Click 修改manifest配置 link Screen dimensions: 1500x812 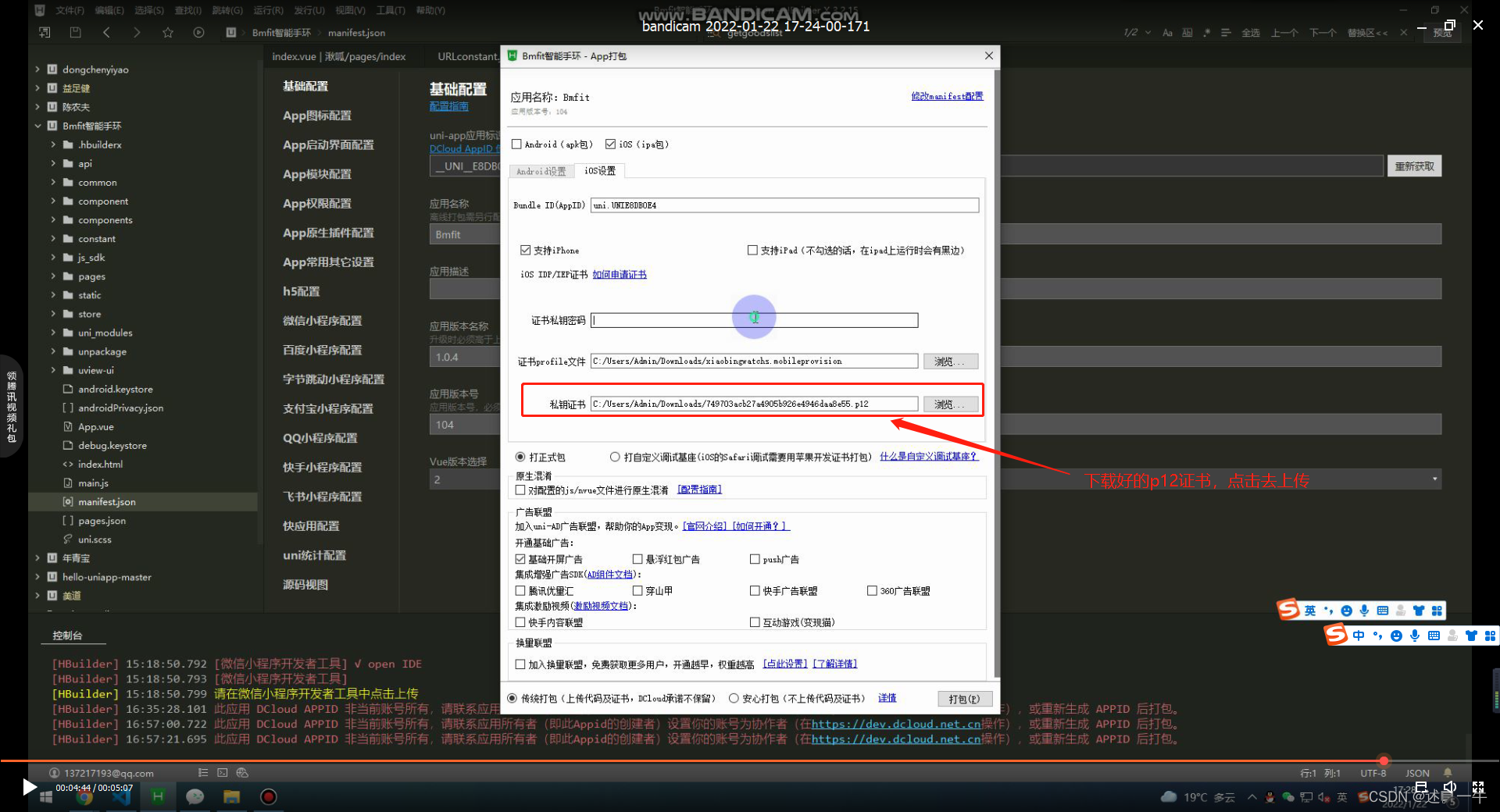click(947, 96)
